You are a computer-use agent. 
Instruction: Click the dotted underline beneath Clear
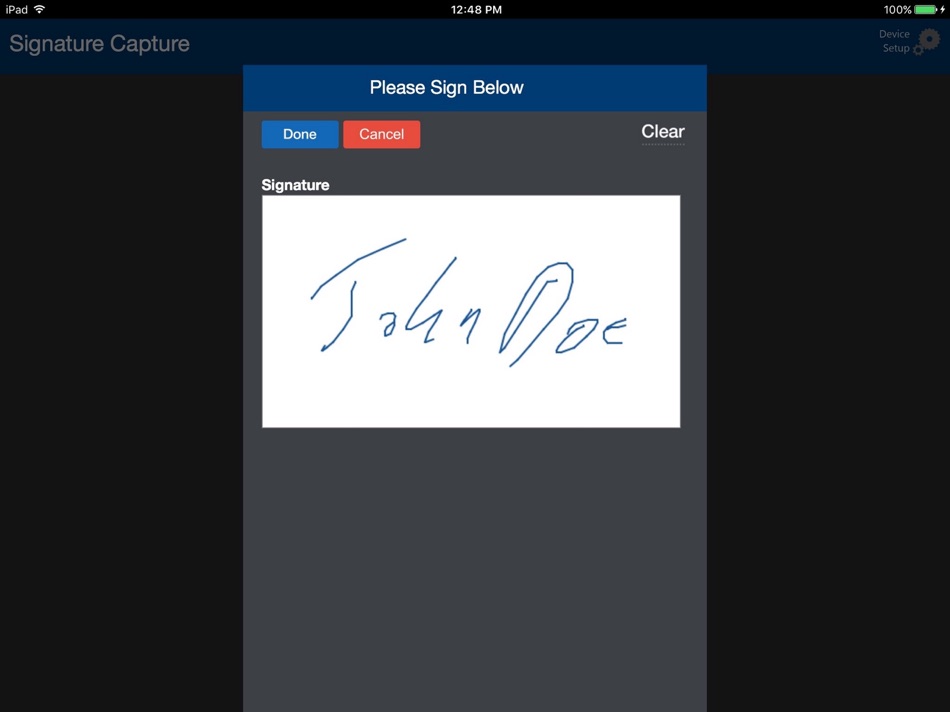pos(662,143)
